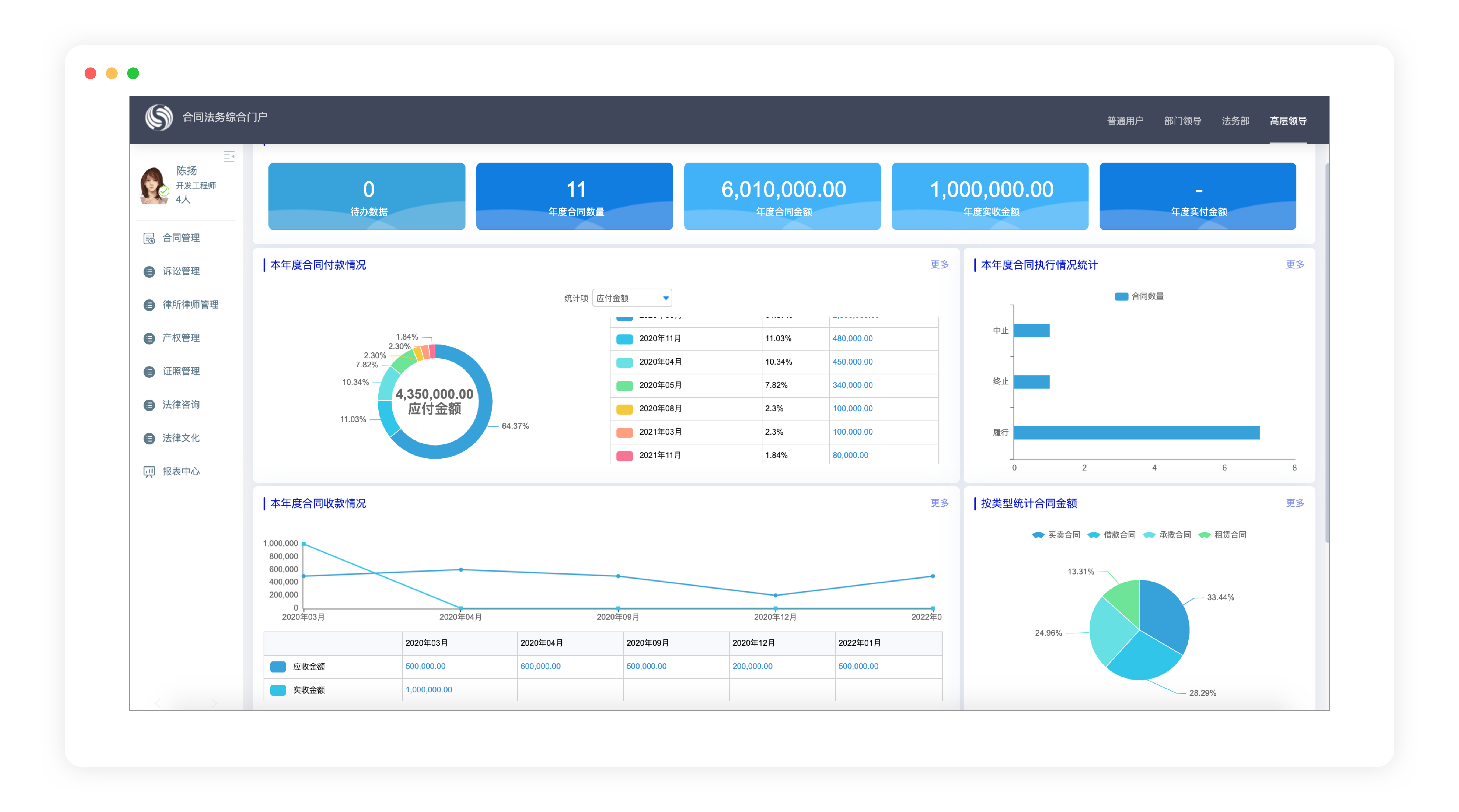Click the 2020年11月 color swatch in table

(624, 339)
